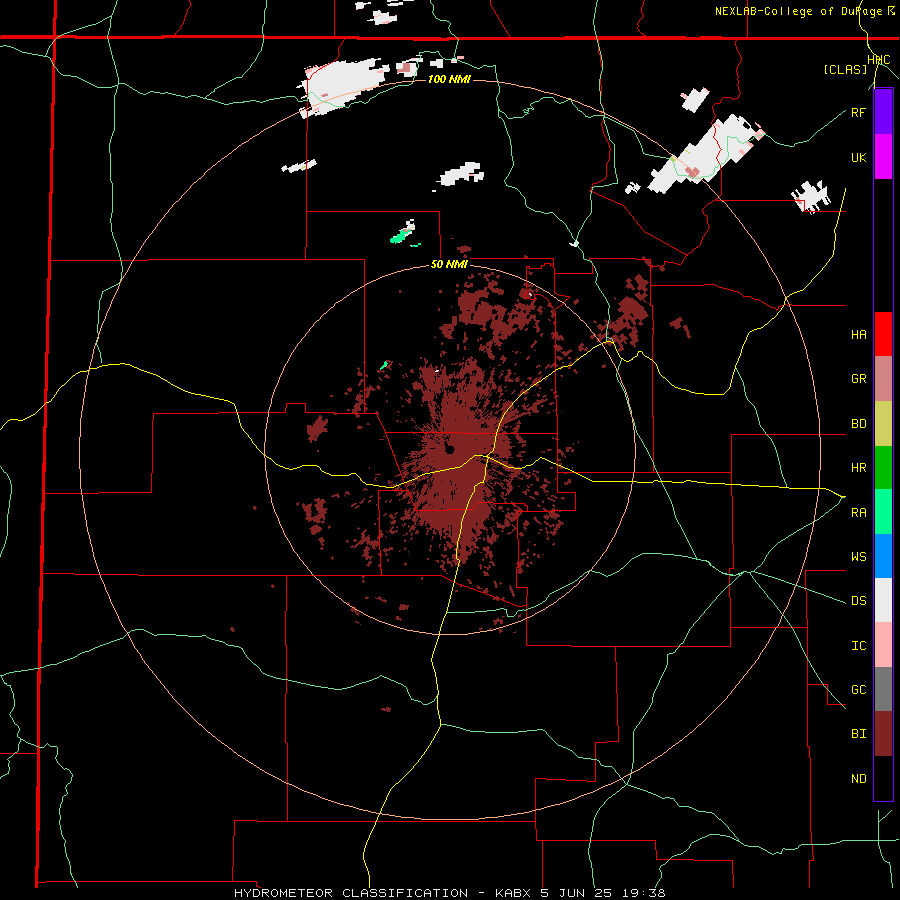Click the "WS" legend label
The image size is (900, 900).
[x=858, y=556]
